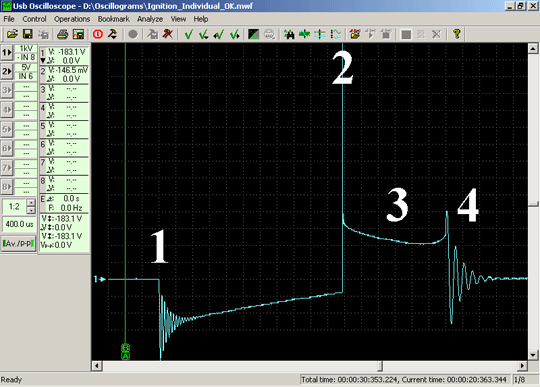Open the Operations menu
Screen dimensions: 540x387
coord(72,19)
